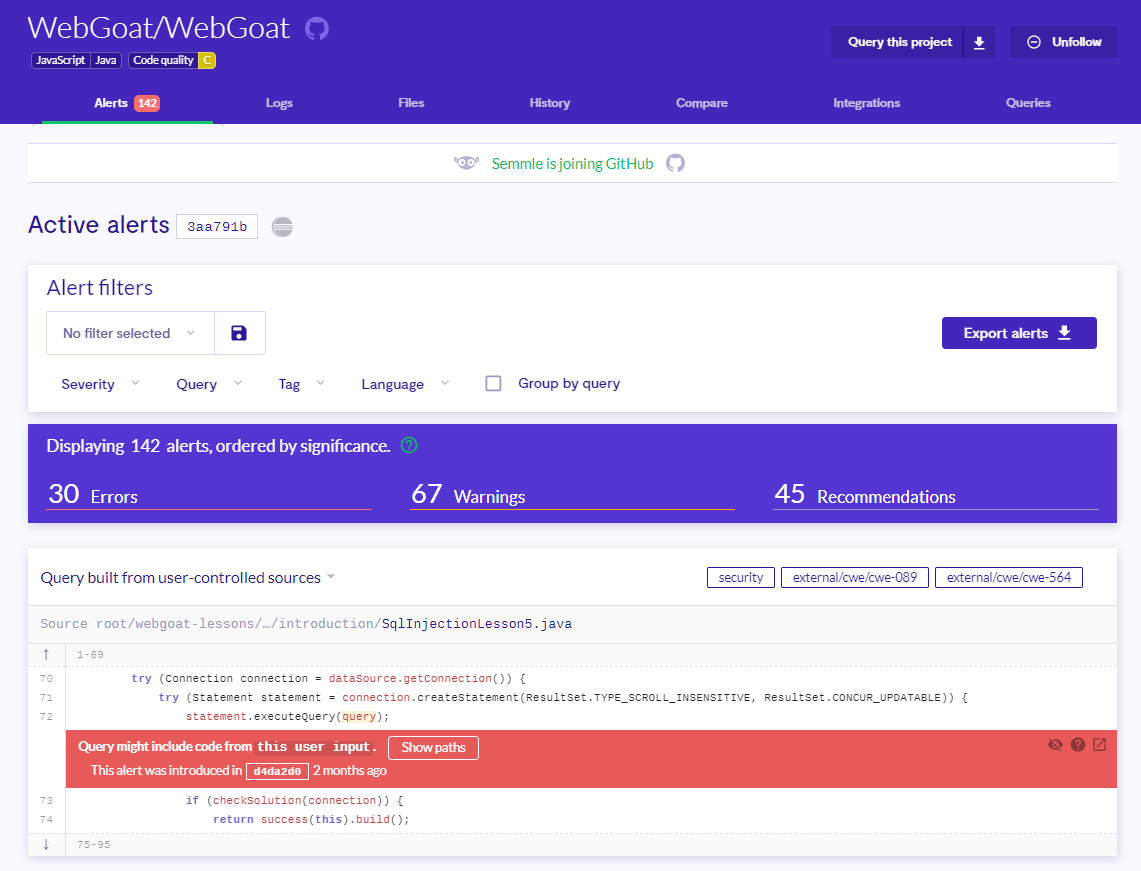The height and width of the screenshot is (871, 1141).
Task: Open the No filter selected dropdown
Action: [130, 333]
